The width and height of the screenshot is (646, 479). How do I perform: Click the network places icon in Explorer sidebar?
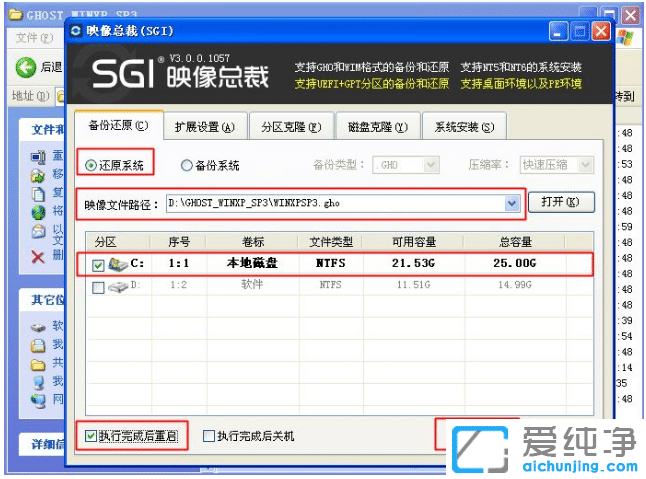tap(38, 400)
